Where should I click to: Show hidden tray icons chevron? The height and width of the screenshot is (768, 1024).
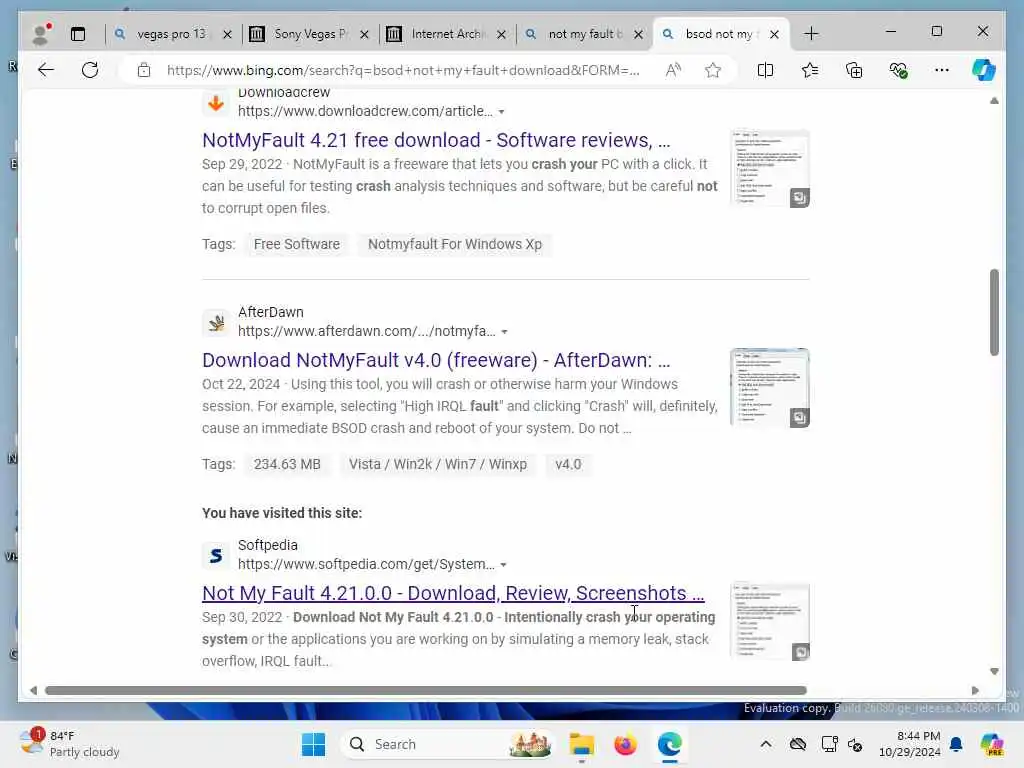[766, 744]
